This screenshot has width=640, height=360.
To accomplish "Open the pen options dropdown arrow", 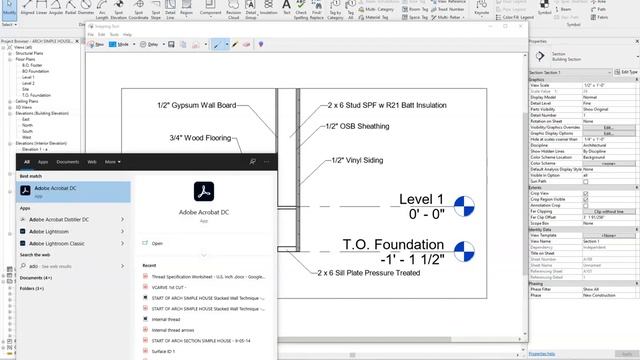I will tap(227, 44).
